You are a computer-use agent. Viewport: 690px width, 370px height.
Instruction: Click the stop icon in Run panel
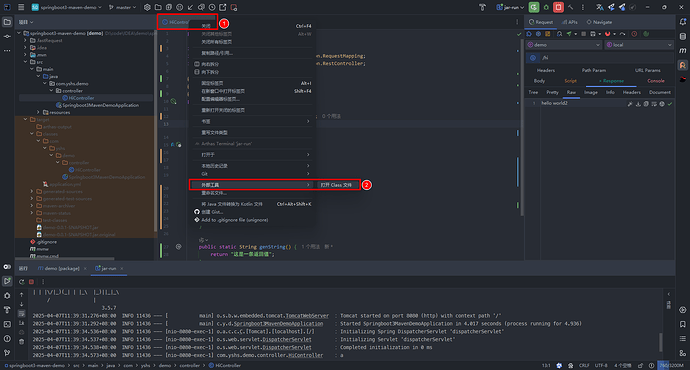click(31, 282)
